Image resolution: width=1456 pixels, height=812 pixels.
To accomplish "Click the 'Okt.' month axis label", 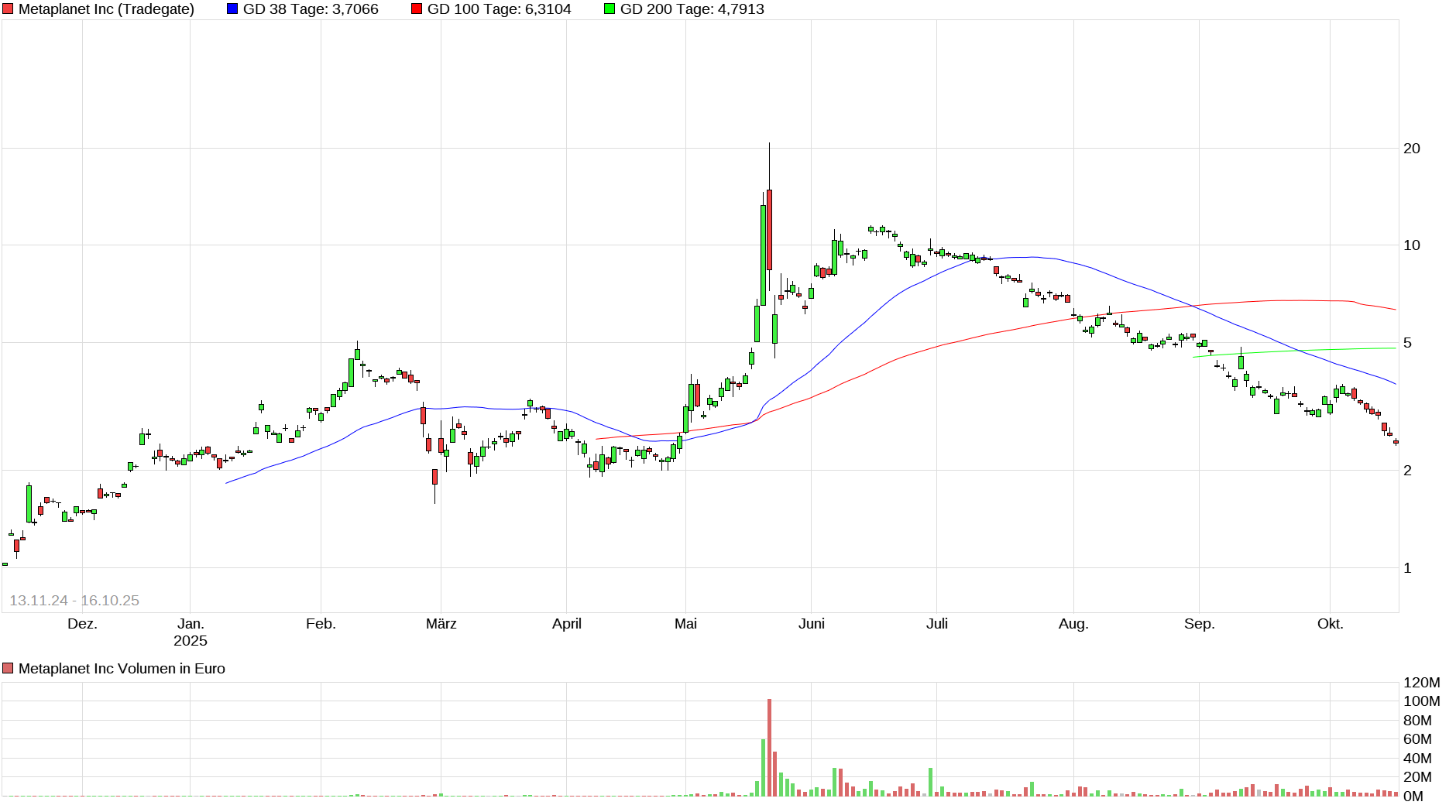I will [x=1330, y=624].
